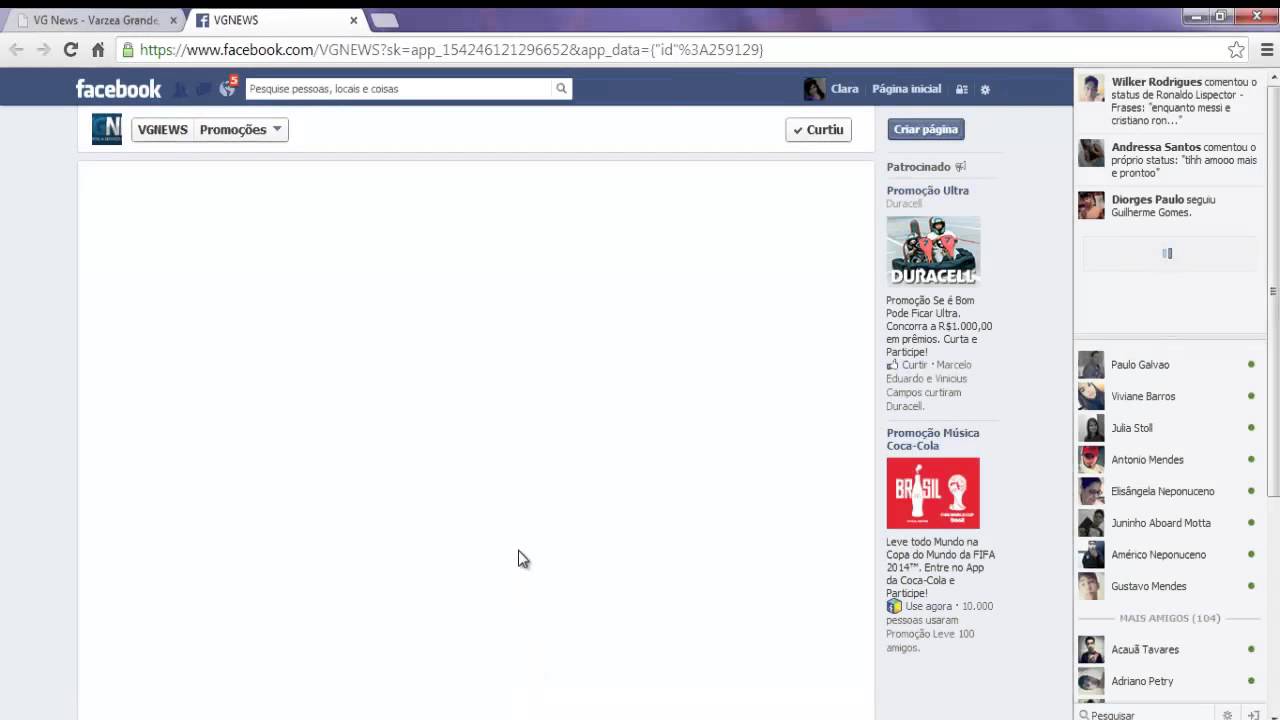Reload the current page
1280x720 pixels.
tap(70, 49)
